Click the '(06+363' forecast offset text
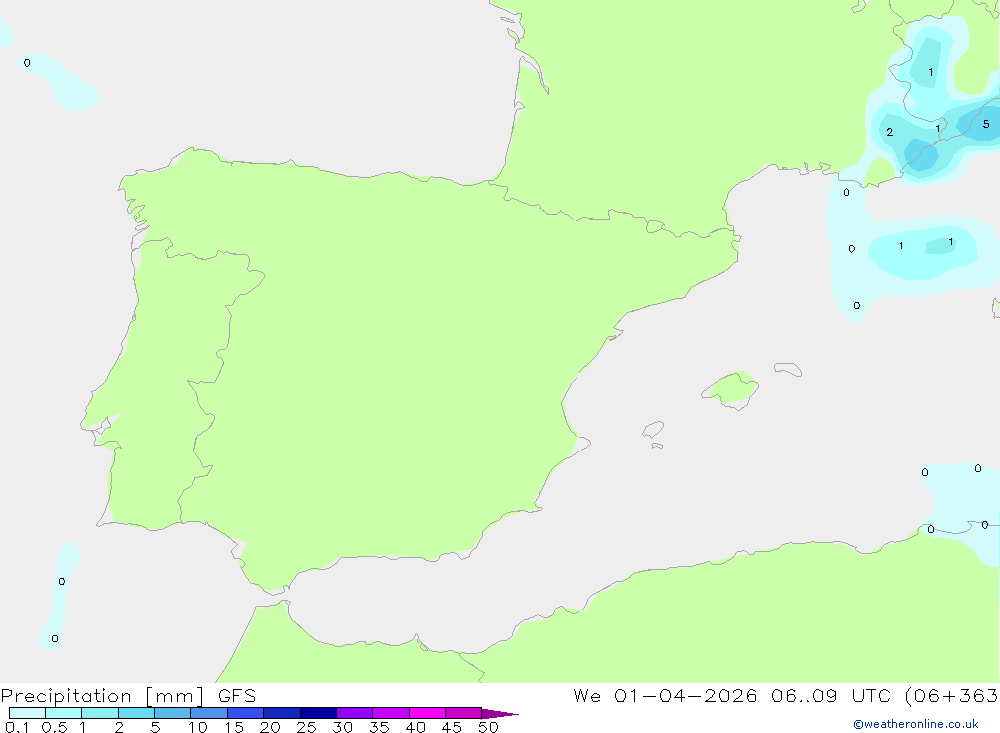This screenshot has width=1000, height=733. [952, 696]
